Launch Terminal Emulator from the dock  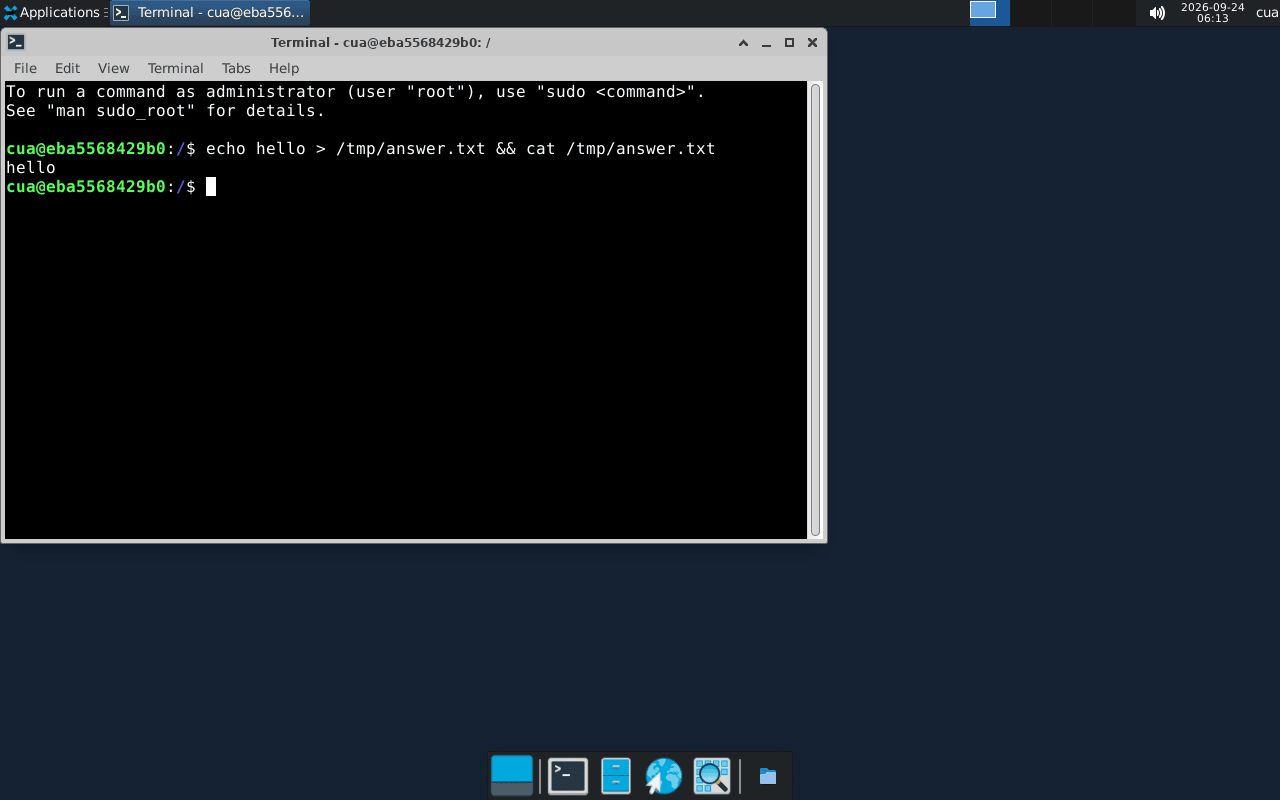click(x=568, y=775)
